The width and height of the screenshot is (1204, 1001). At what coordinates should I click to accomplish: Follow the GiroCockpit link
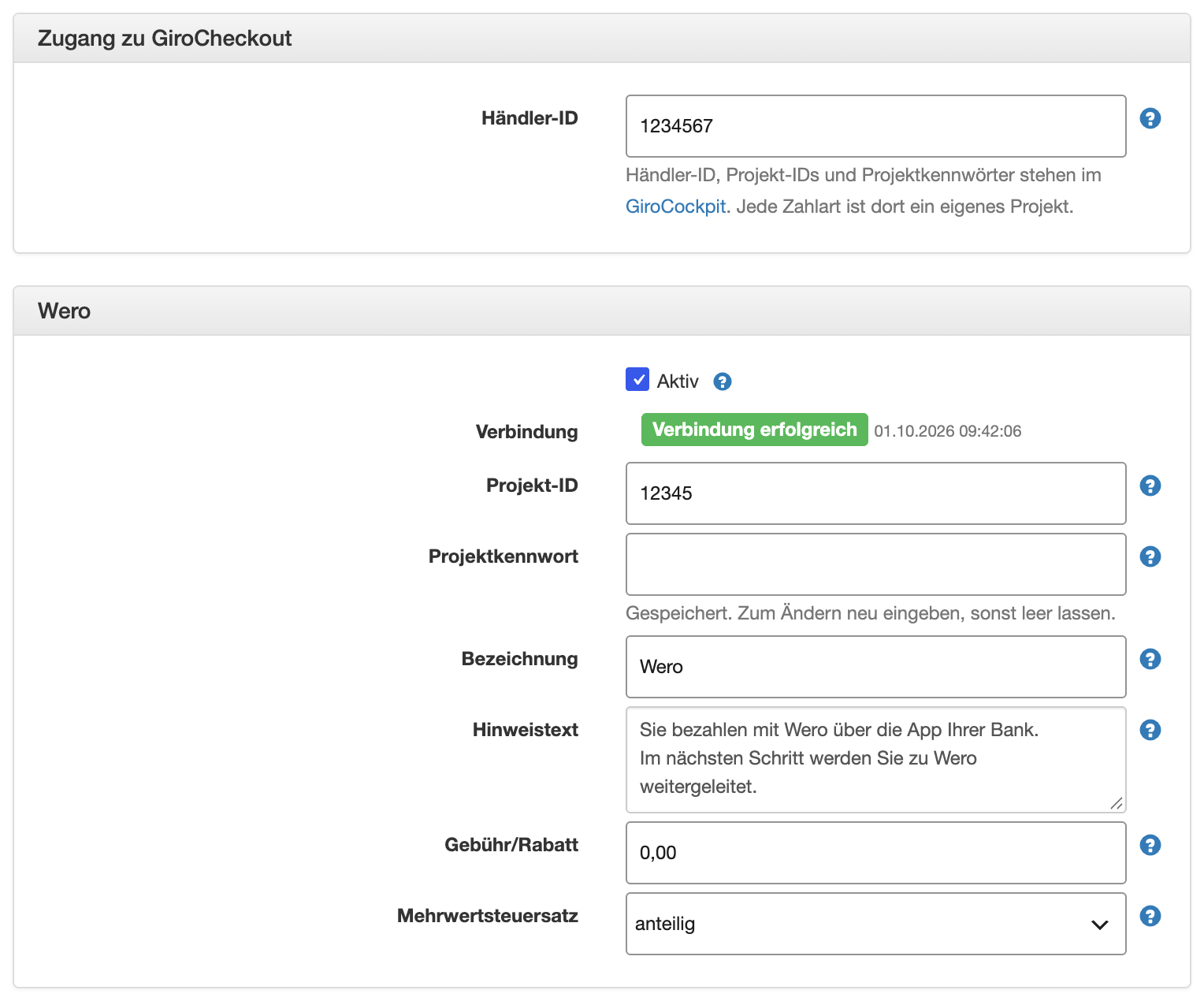(x=675, y=207)
